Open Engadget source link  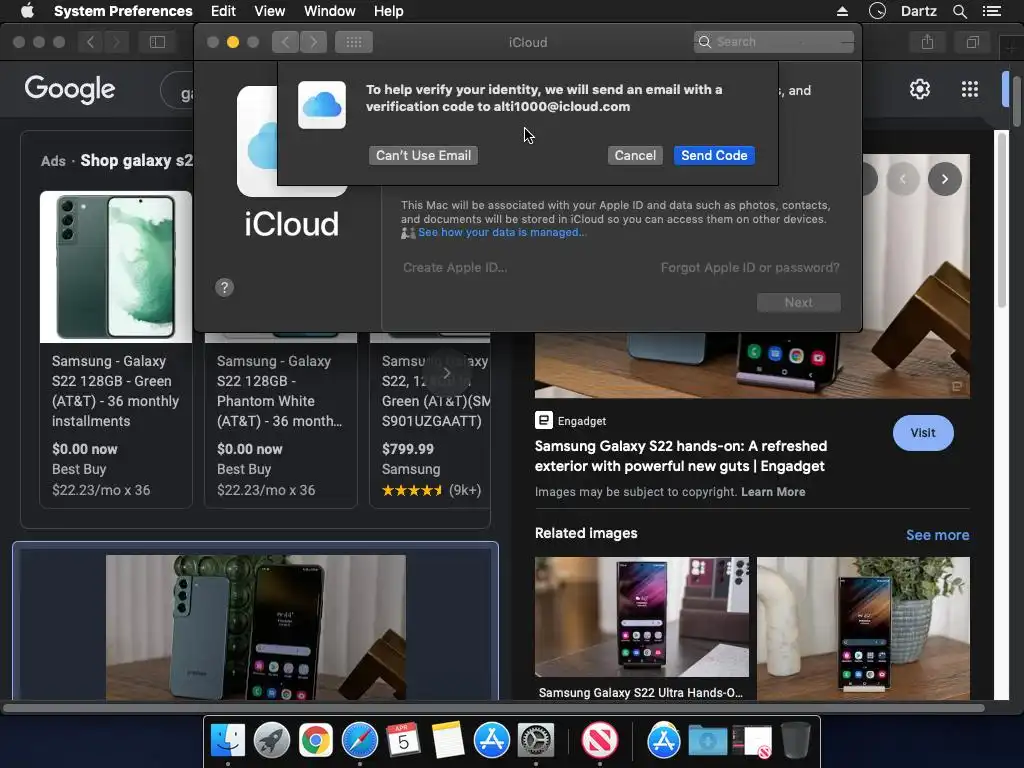(571, 421)
